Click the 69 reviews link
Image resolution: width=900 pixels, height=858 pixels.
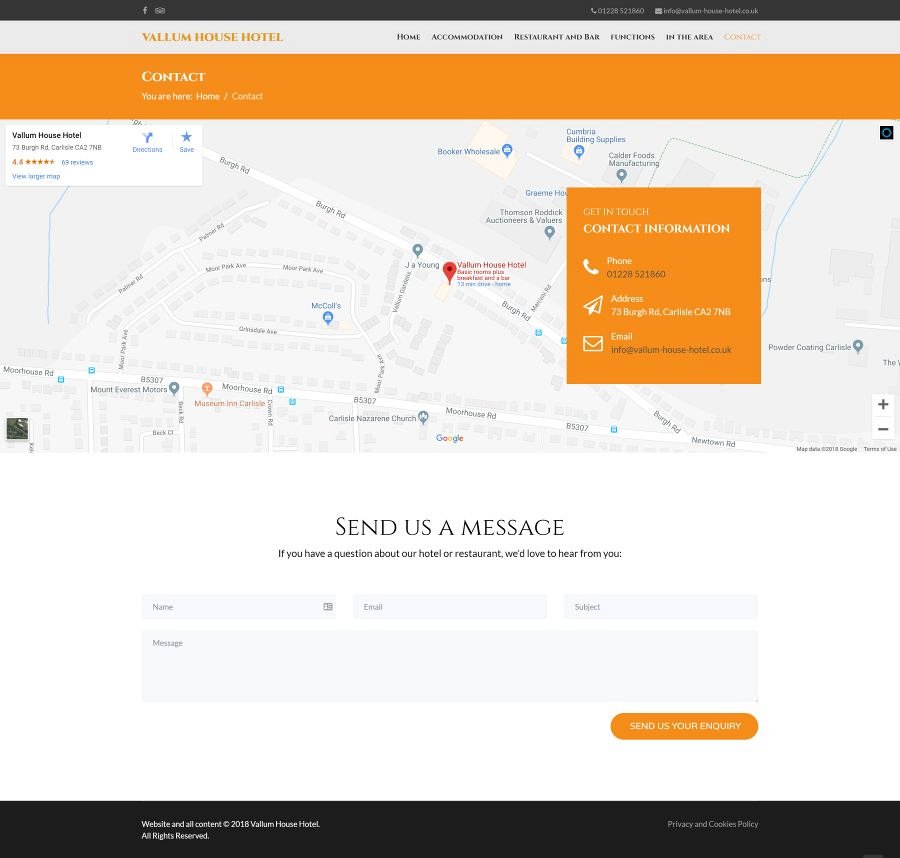[x=77, y=162]
